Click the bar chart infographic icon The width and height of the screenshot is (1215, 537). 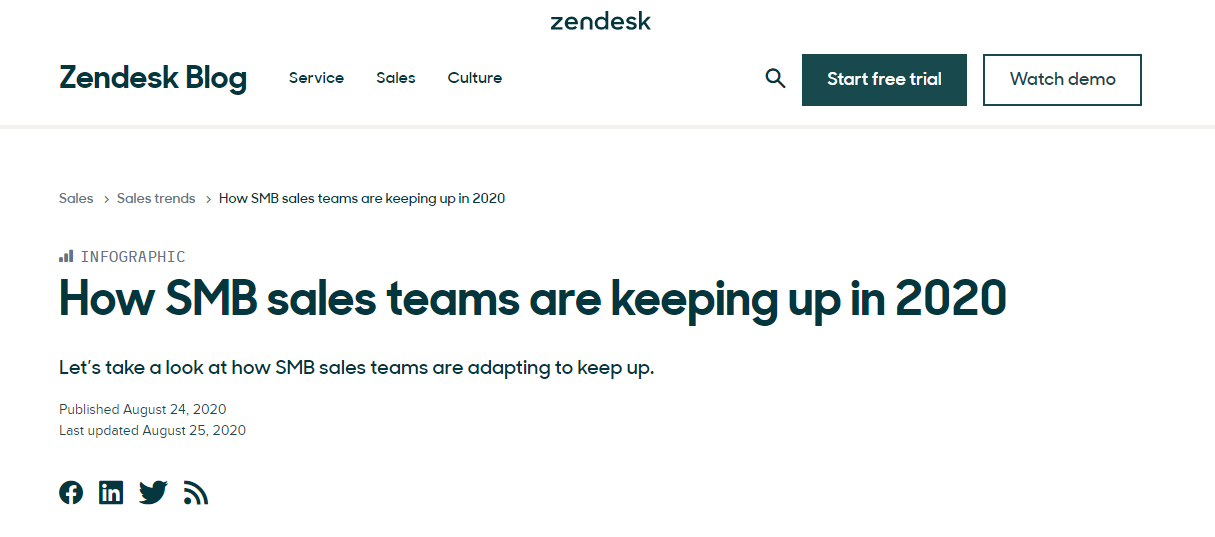coord(66,256)
